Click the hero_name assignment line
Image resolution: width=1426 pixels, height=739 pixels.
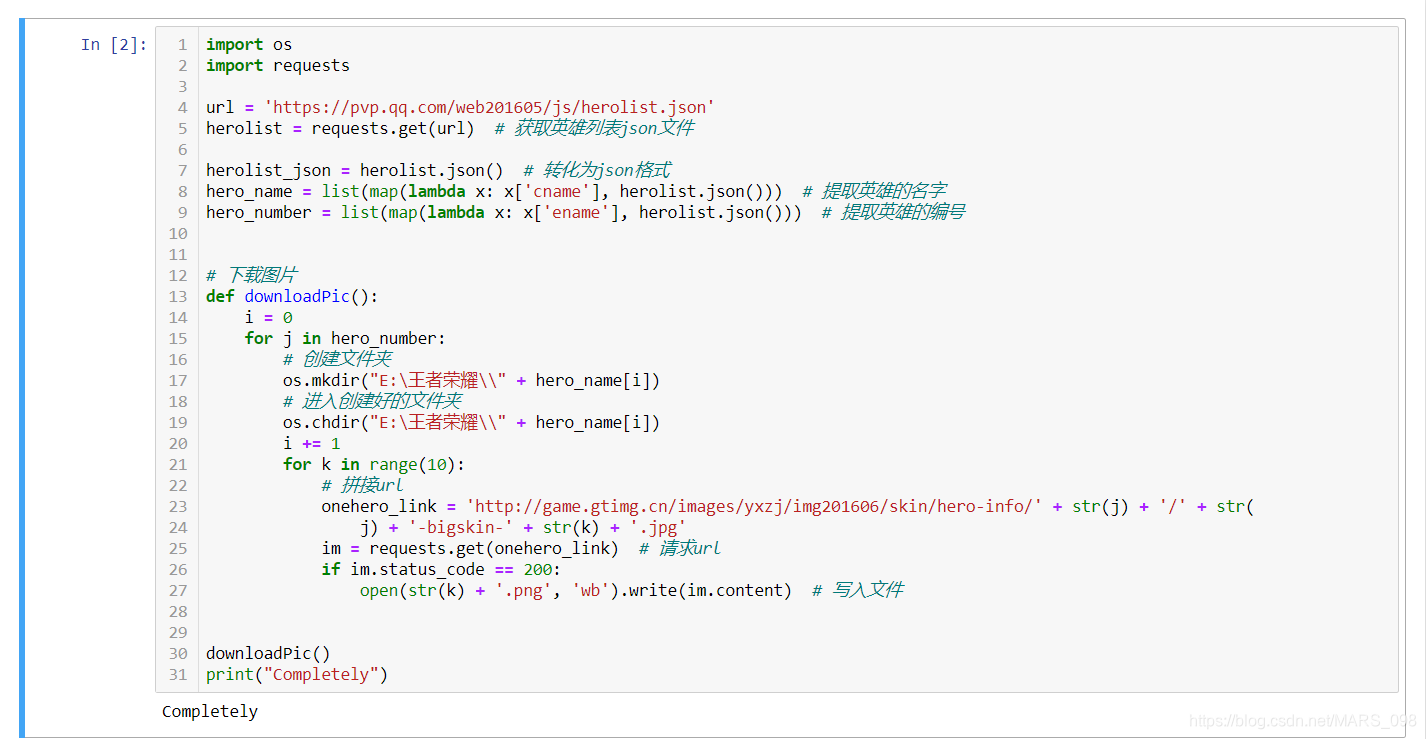(x=494, y=191)
